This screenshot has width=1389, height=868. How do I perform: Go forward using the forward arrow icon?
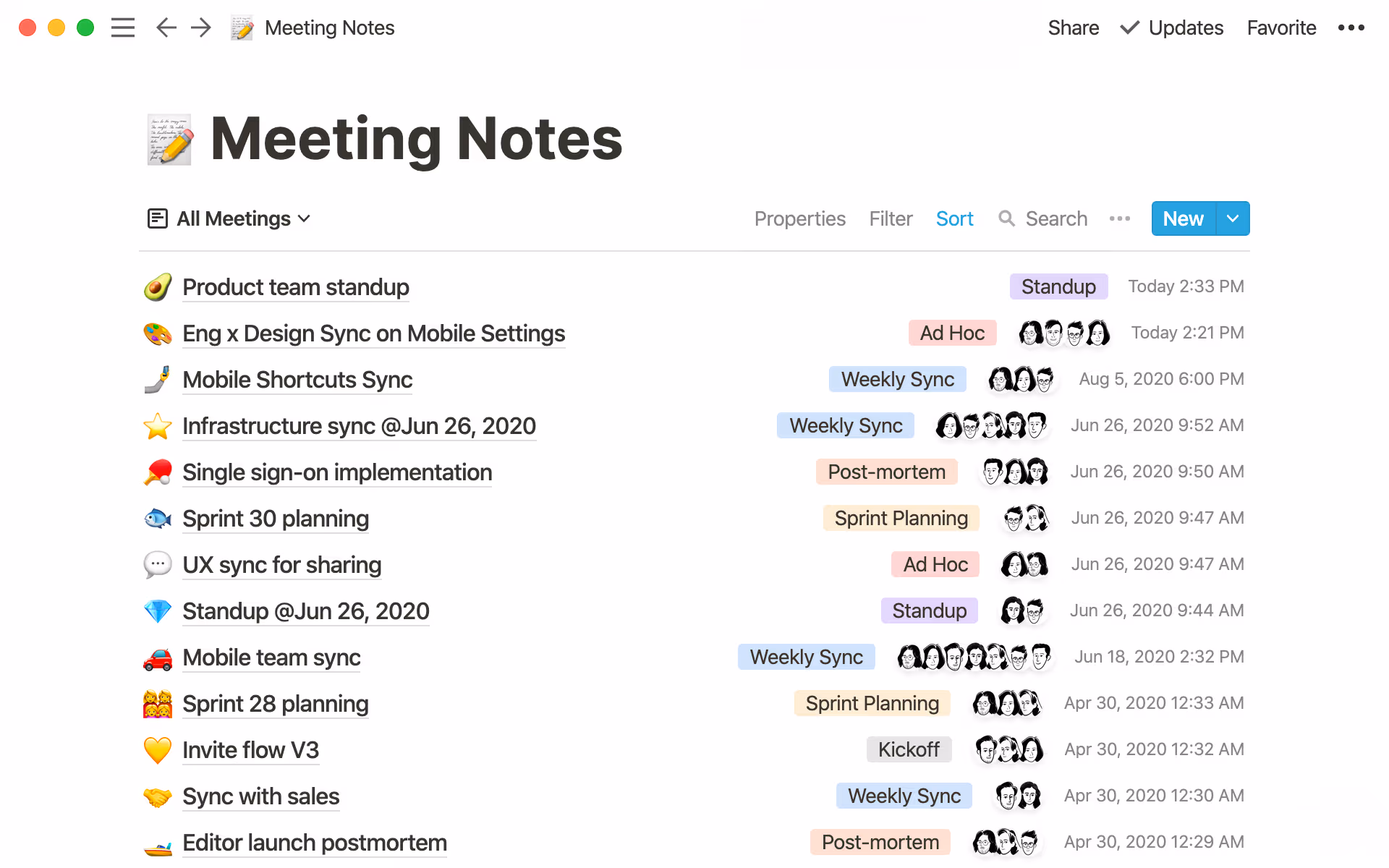[200, 27]
